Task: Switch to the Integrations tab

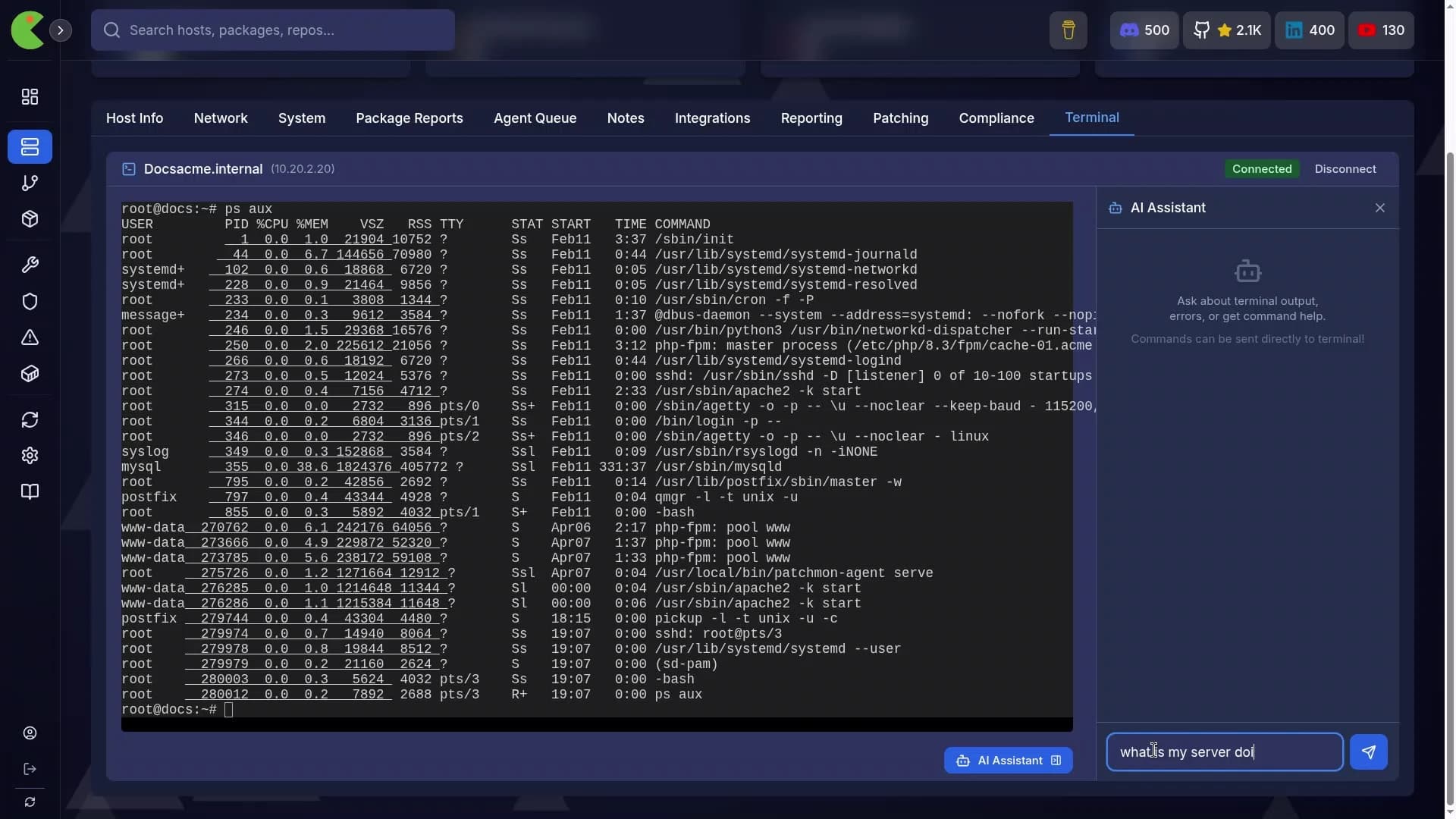Action: tap(713, 118)
